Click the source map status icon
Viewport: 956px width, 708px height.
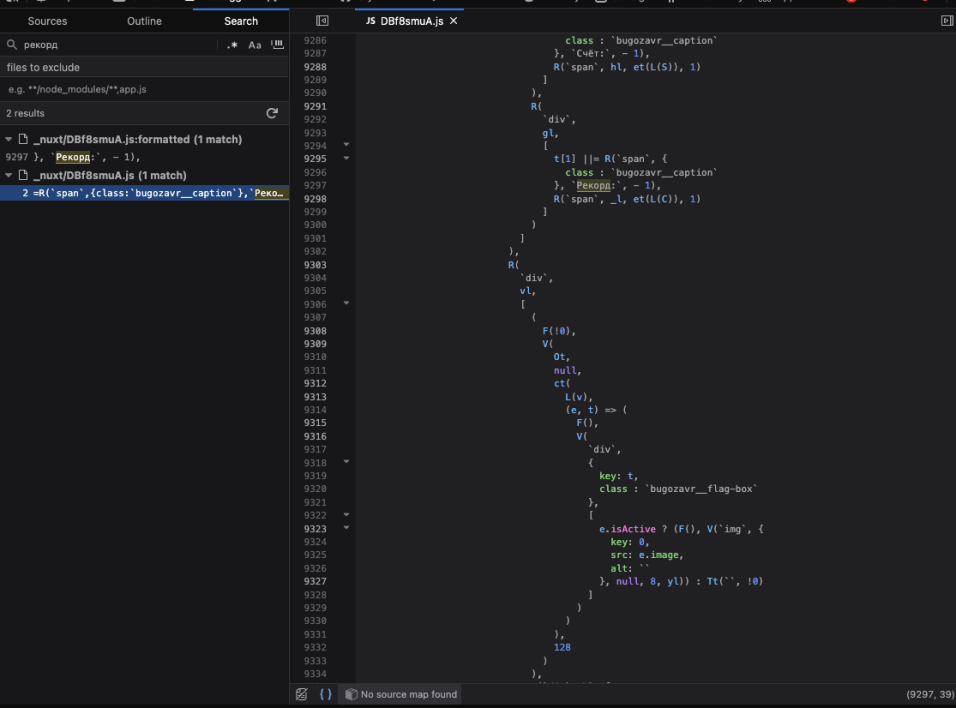(x=351, y=694)
